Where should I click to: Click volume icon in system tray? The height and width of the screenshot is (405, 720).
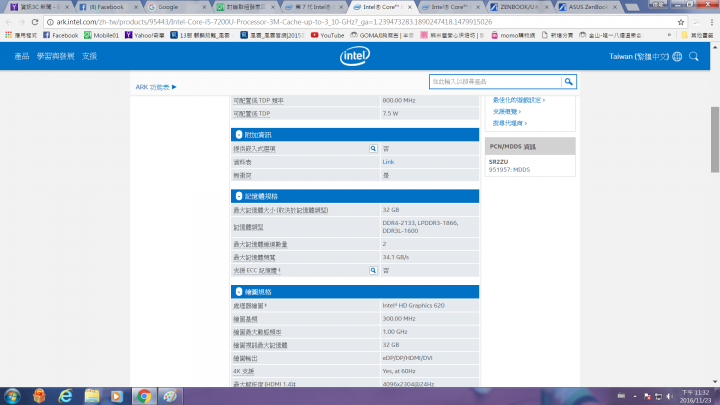tap(669, 396)
